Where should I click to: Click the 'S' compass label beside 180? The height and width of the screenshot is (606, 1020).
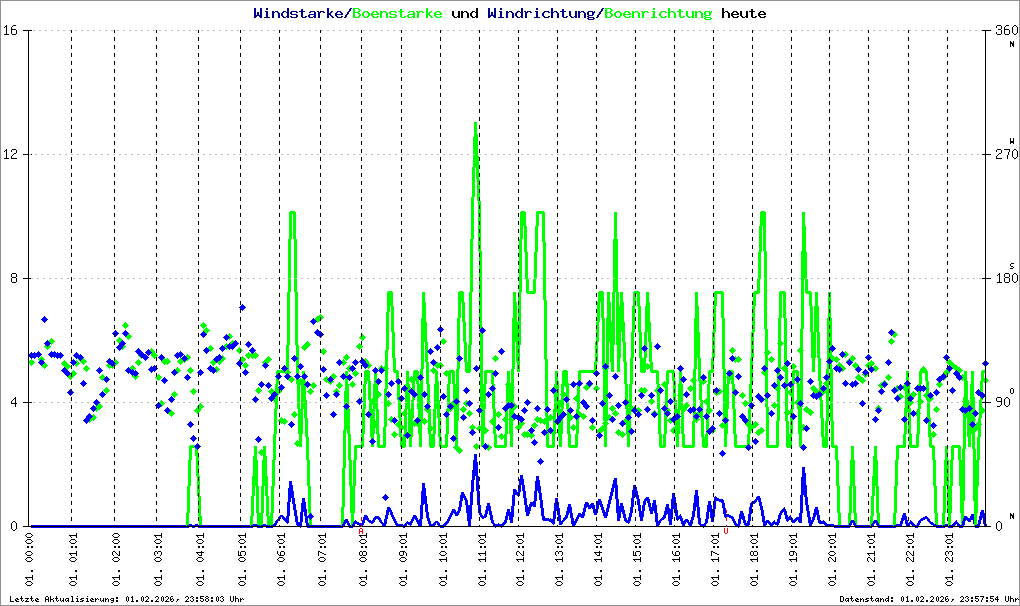[1012, 266]
